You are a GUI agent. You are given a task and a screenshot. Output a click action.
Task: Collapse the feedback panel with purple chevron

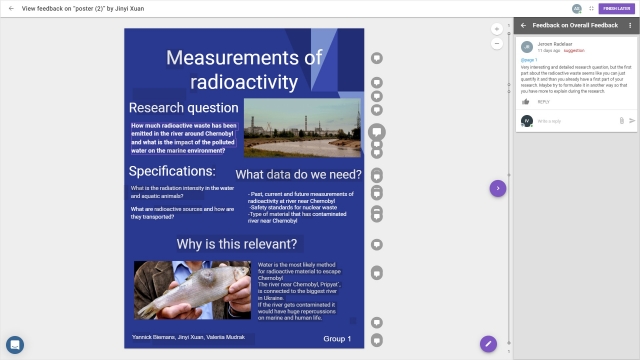[x=498, y=188]
